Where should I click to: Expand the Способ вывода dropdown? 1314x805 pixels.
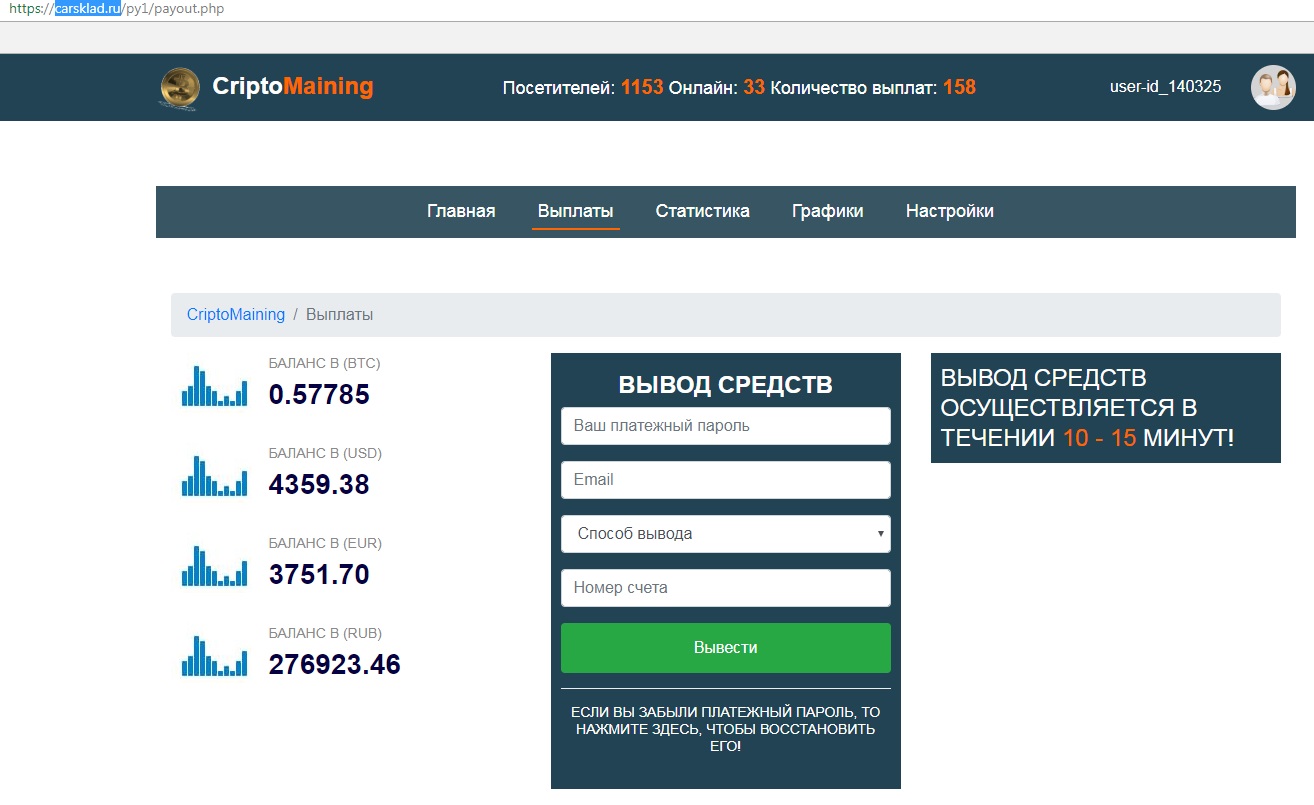click(x=726, y=534)
